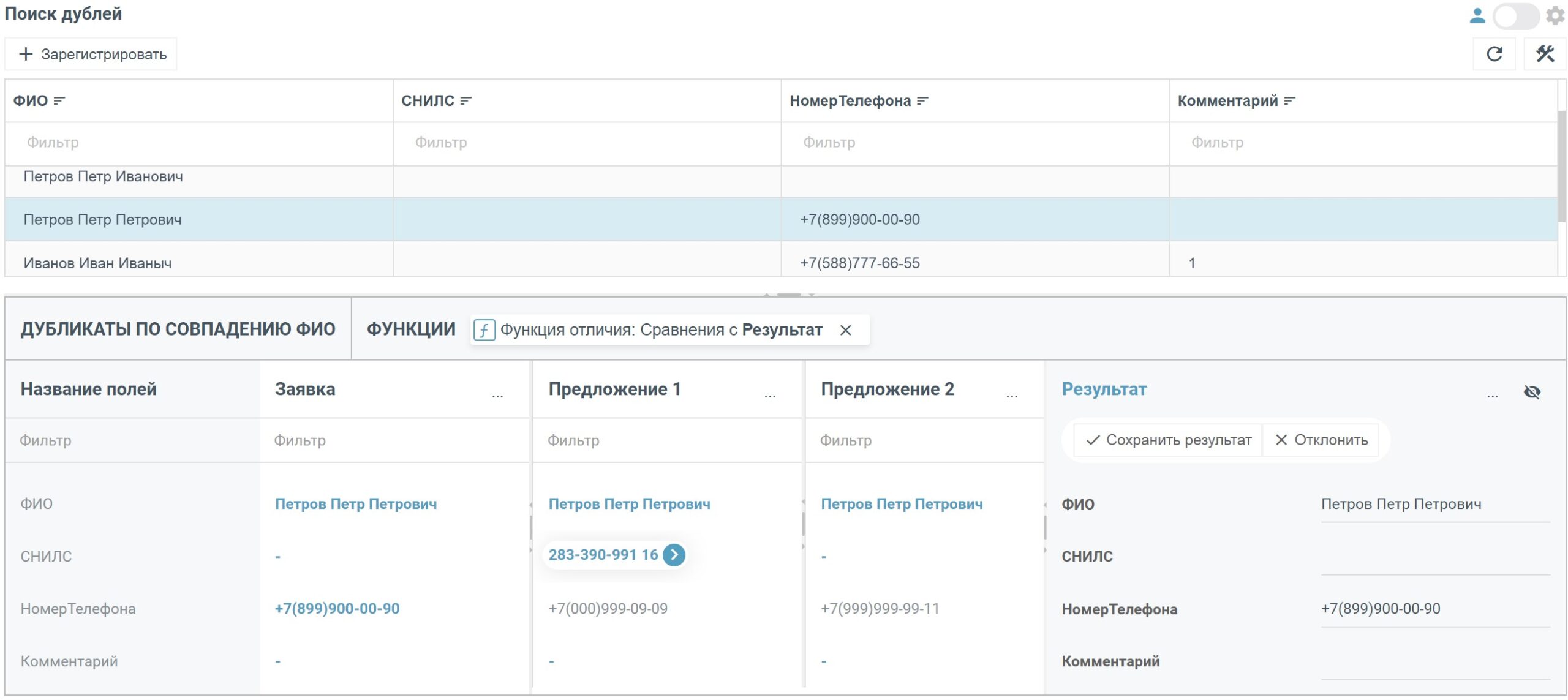Open the settings gear icon
1568x700 pixels.
(x=1556, y=15)
